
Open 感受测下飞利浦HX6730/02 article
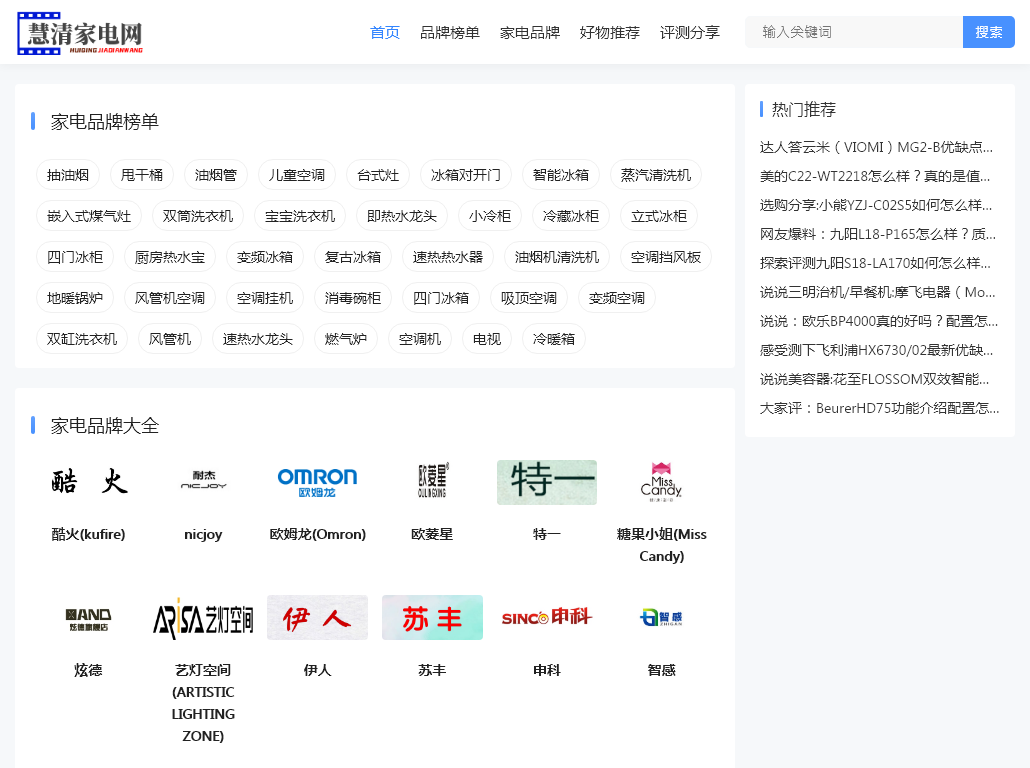876,350
